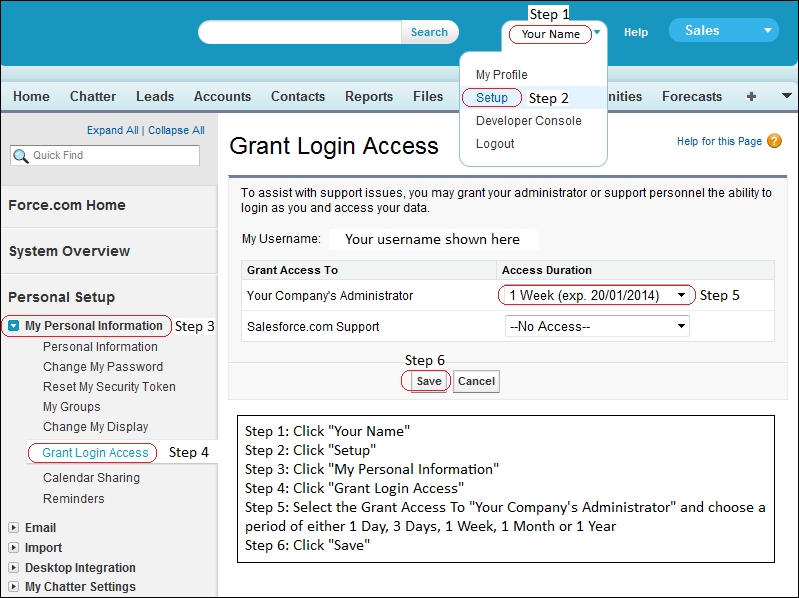Screen dimensions: 799x598
Task: Expand My Chatter Settings section arrow
Action: (x=14, y=587)
